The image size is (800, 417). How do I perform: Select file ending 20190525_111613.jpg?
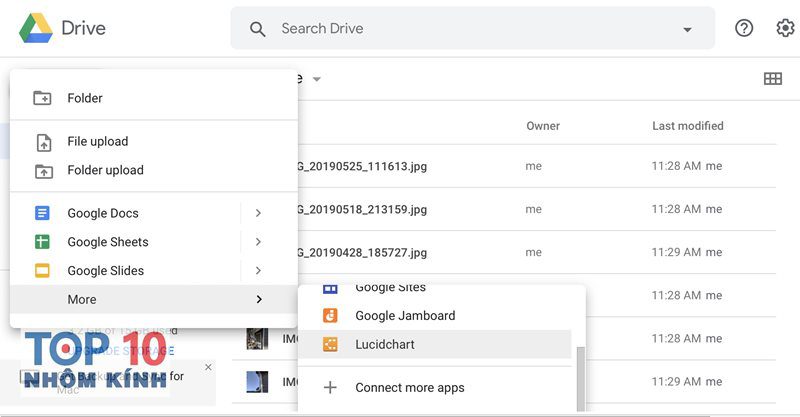tap(362, 166)
